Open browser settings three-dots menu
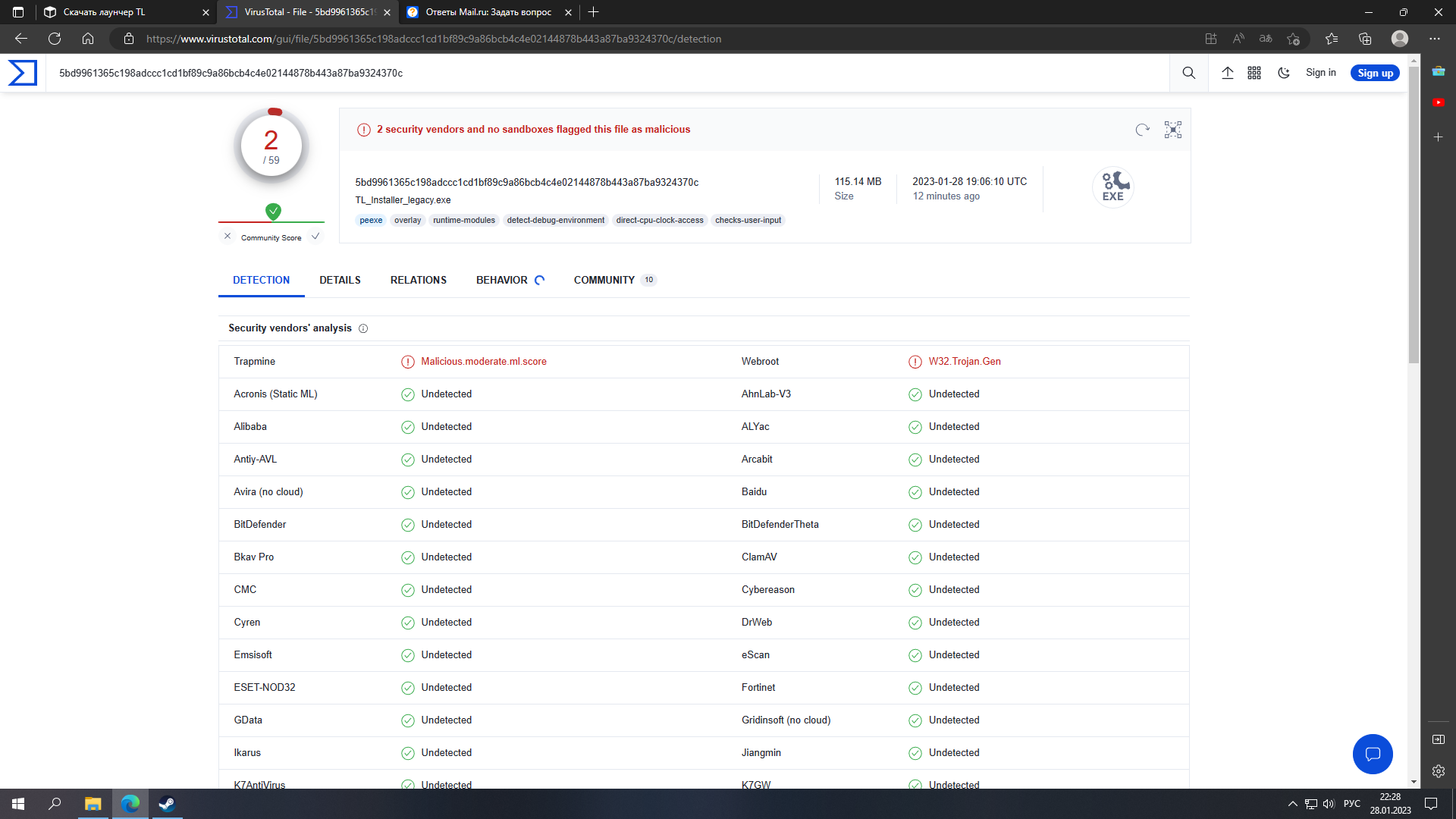Image resolution: width=1456 pixels, height=819 pixels. coord(1435,39)
